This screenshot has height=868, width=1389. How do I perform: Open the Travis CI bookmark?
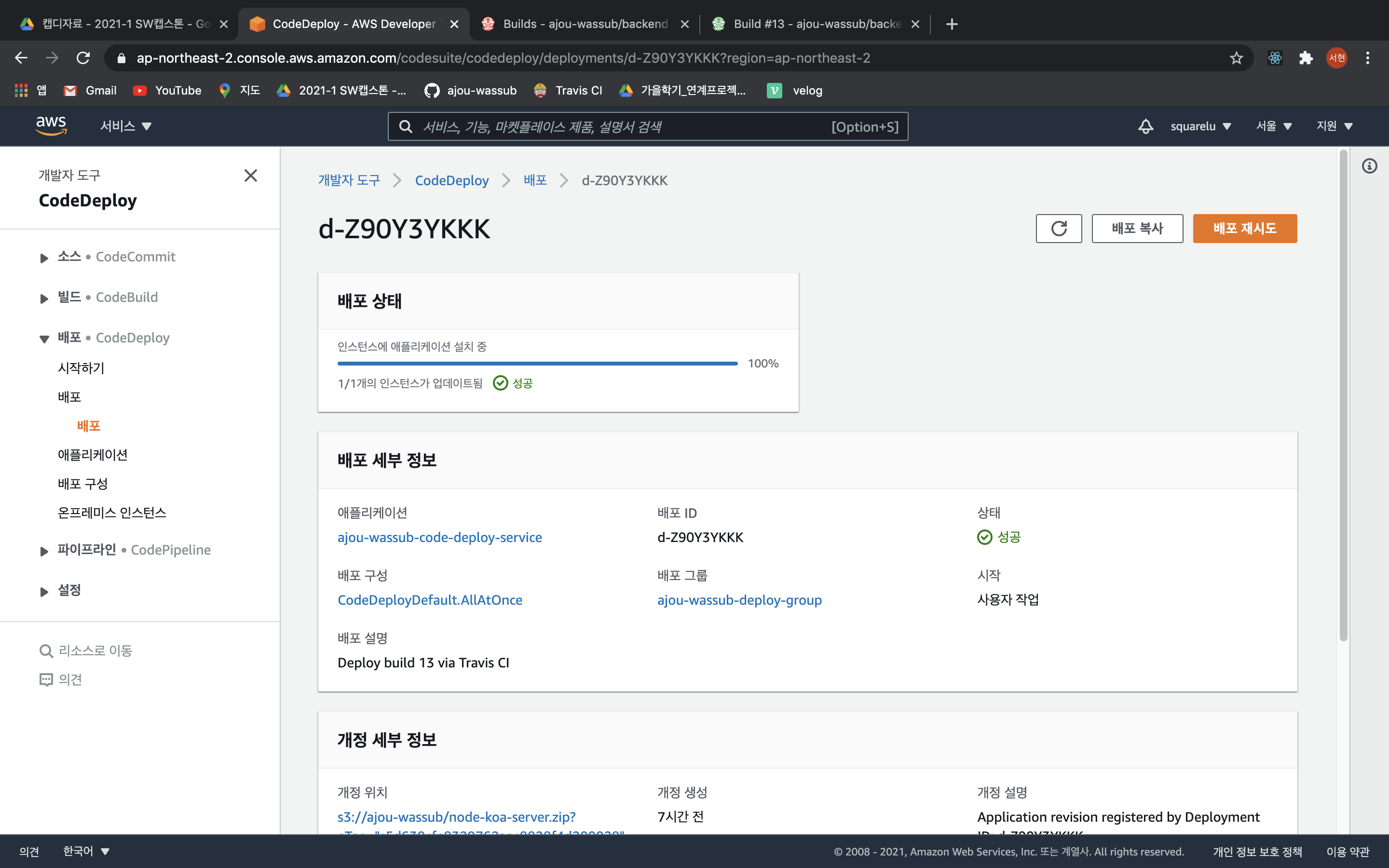568,90
